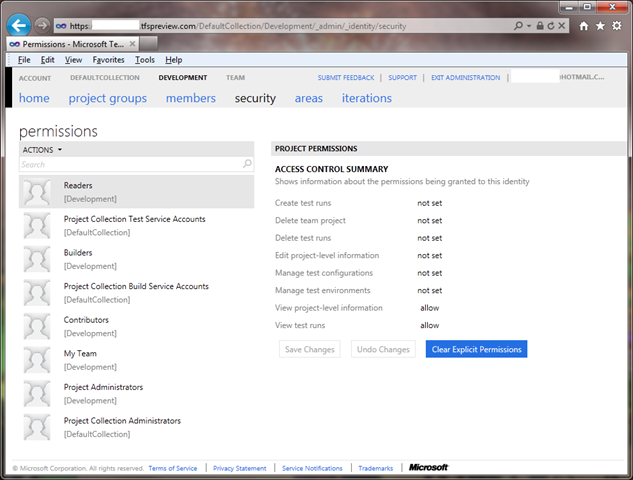Viewport: 633px width, 480px height.
Task: Change the Create test runs permission value
Action: pos(429,203)
